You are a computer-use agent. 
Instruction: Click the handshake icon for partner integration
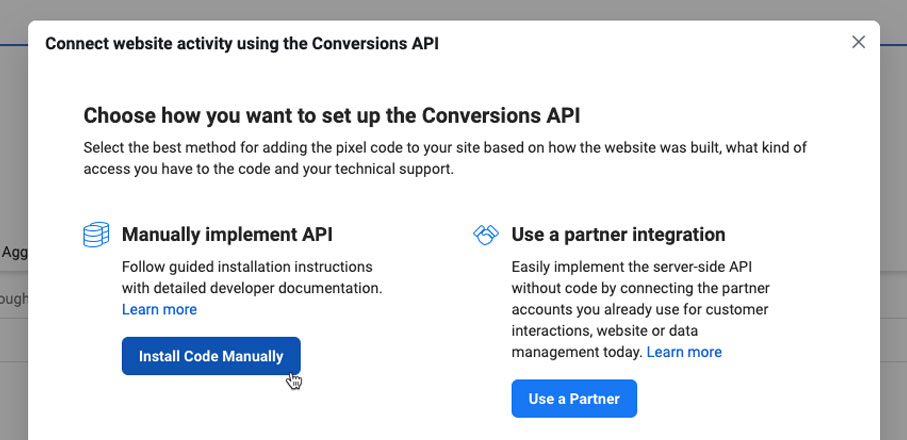[x=486, y=235]
